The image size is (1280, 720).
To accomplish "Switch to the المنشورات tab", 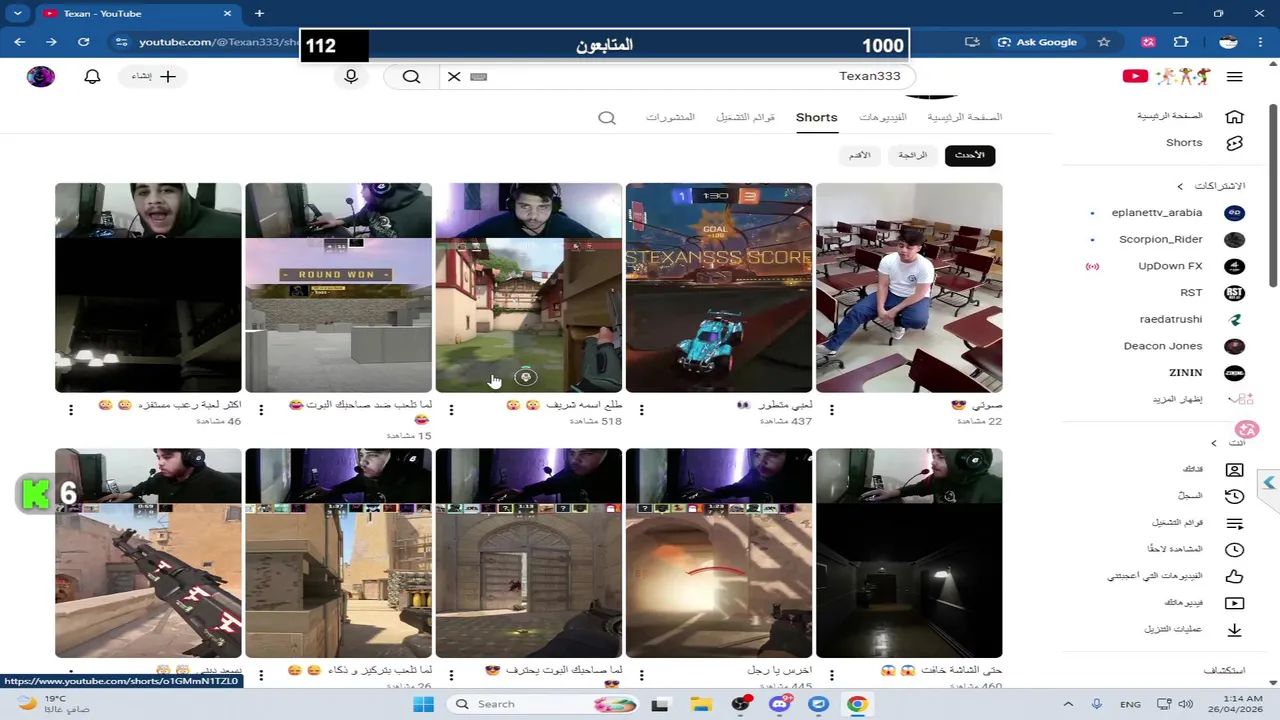I will point(670,117).
